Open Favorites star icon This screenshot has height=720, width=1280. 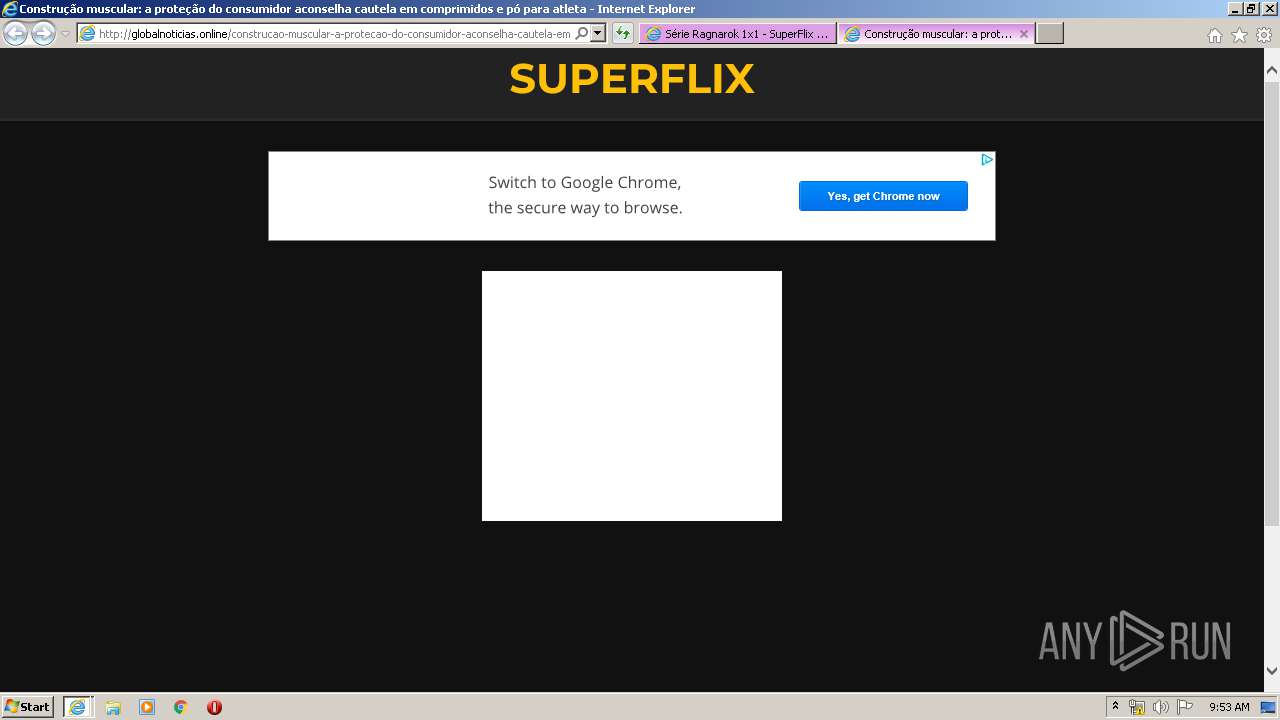point(1239,35)
